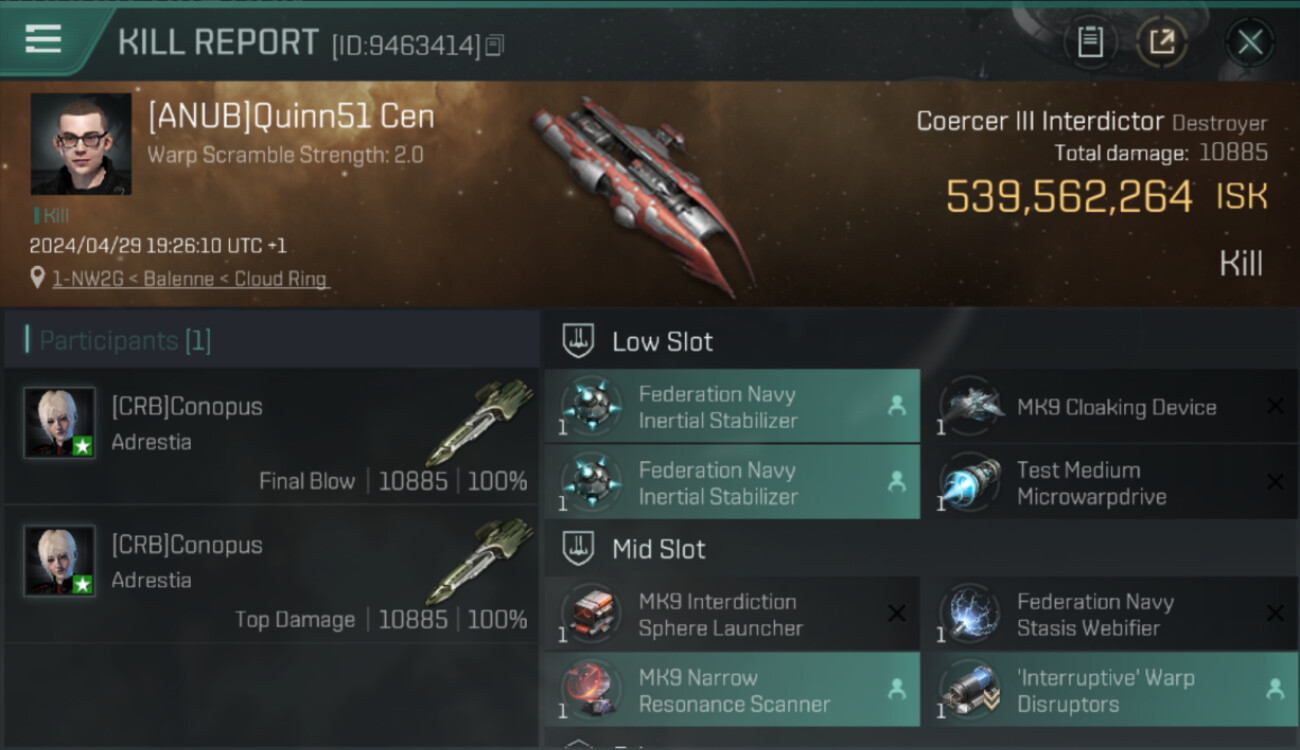Select the Final Blow Conopus participant entry

[x=270, y=437]
